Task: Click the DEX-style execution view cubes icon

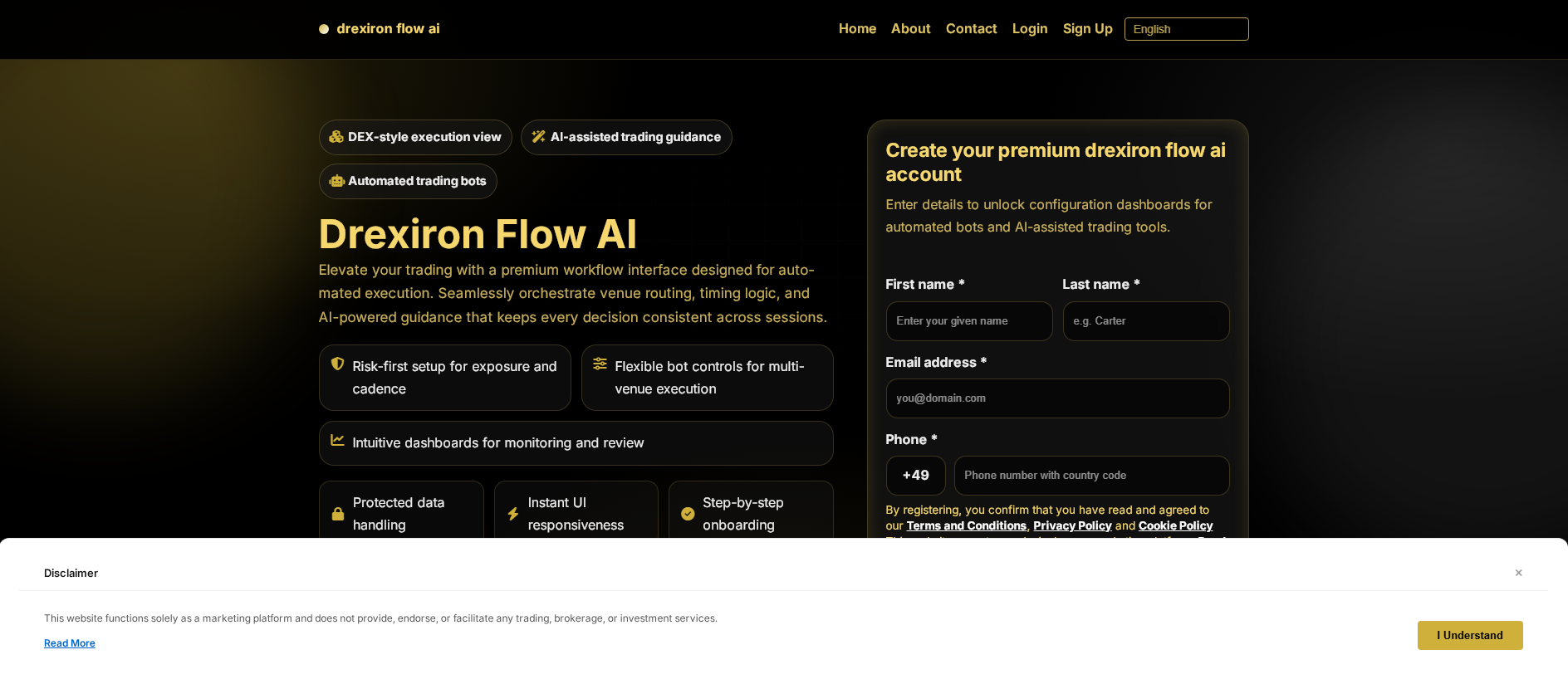Action: tap(336, 137)
